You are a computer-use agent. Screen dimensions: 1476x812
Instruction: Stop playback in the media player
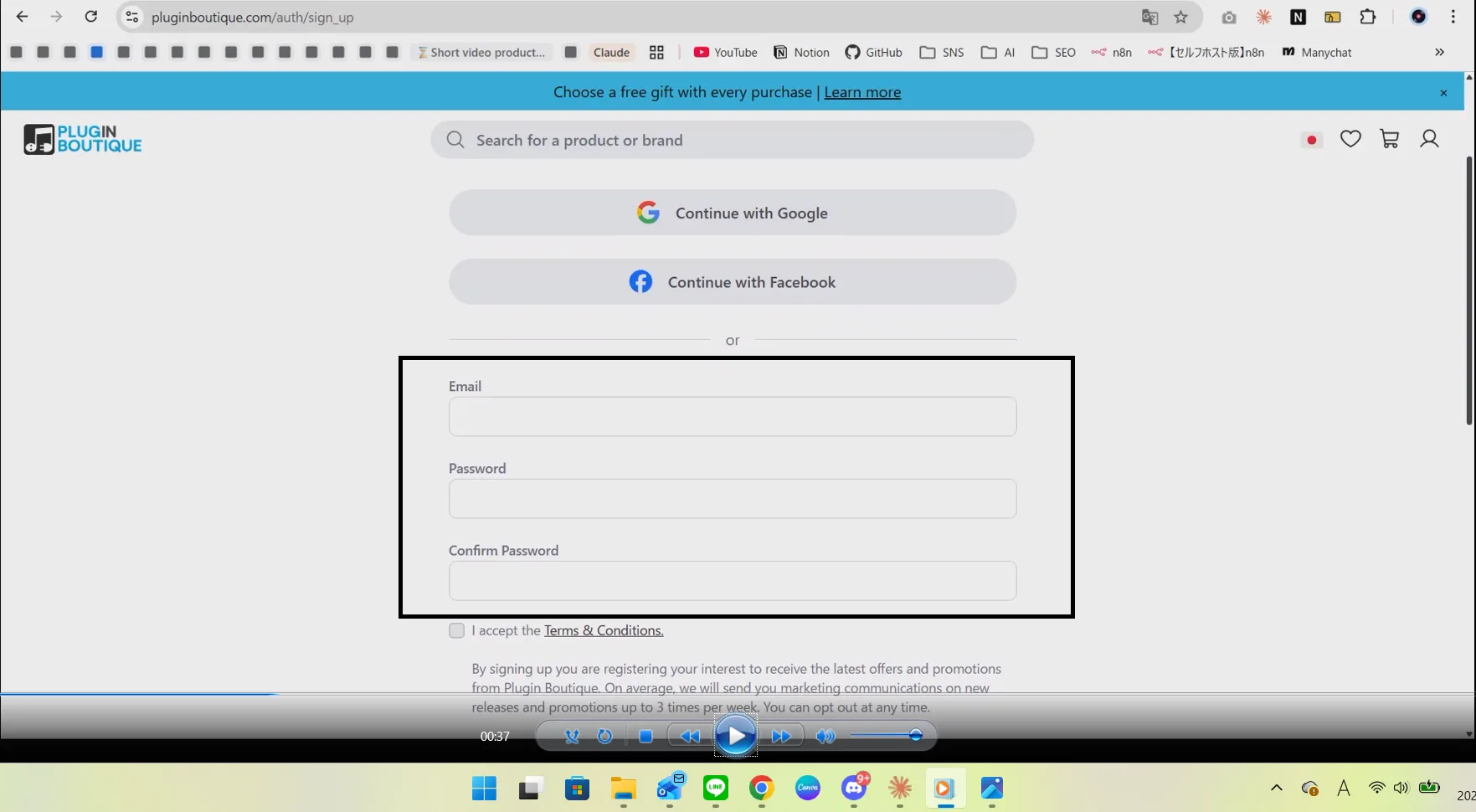coord(645,736)
